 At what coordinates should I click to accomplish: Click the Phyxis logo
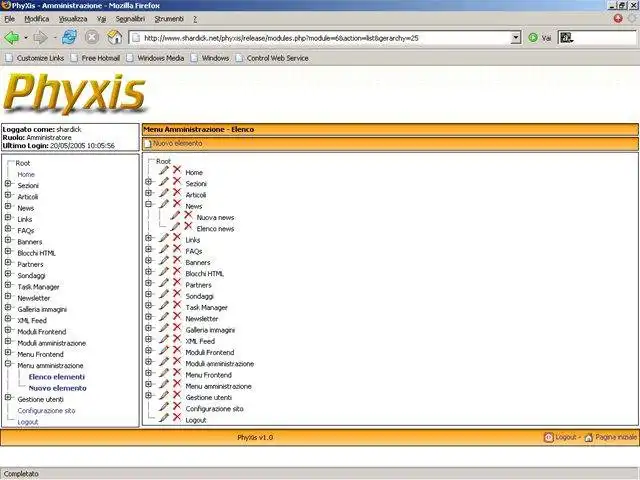pyautogui.click(x=75, y=93)
